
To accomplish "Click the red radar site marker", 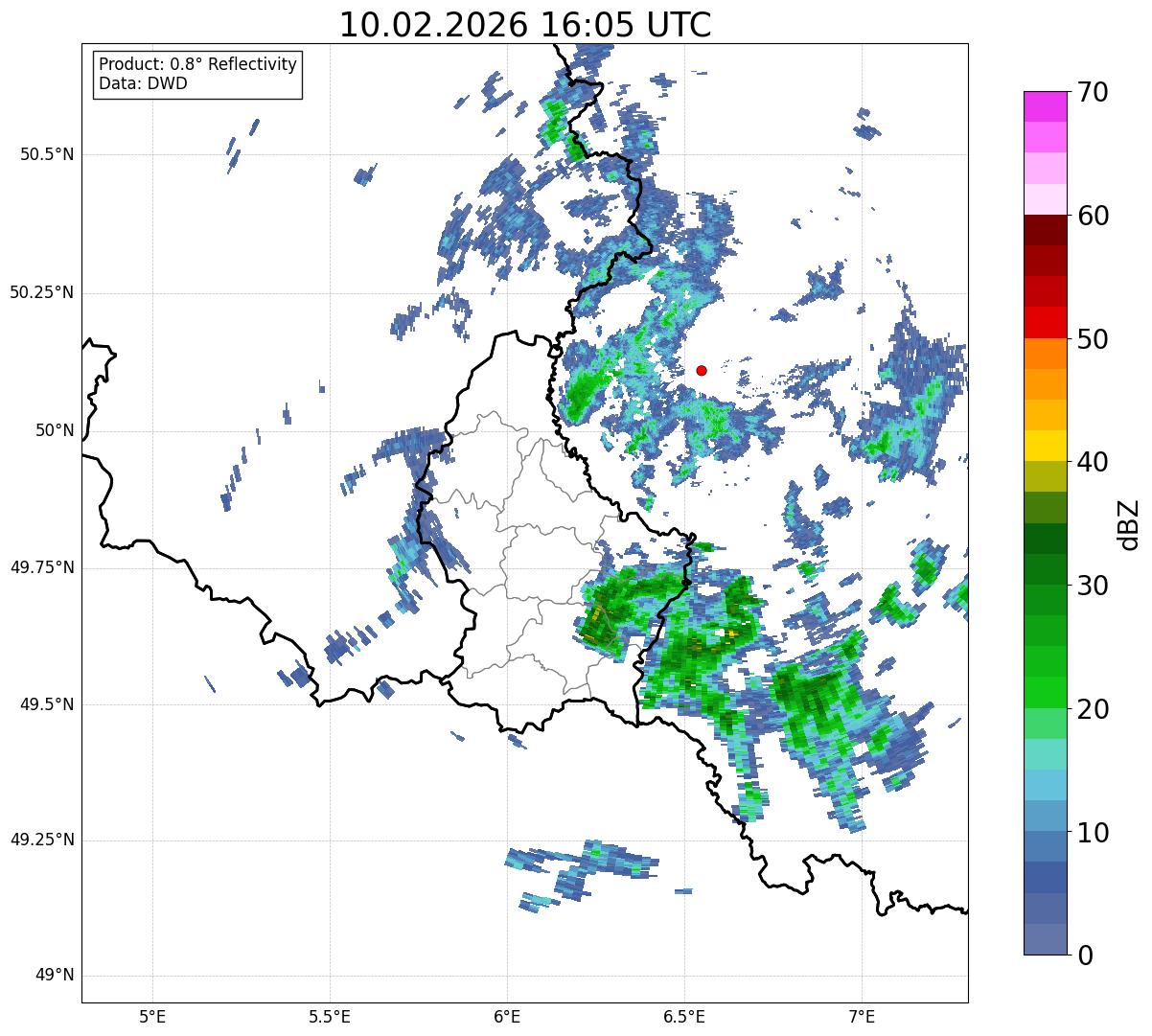I will [x=702, y=370].
